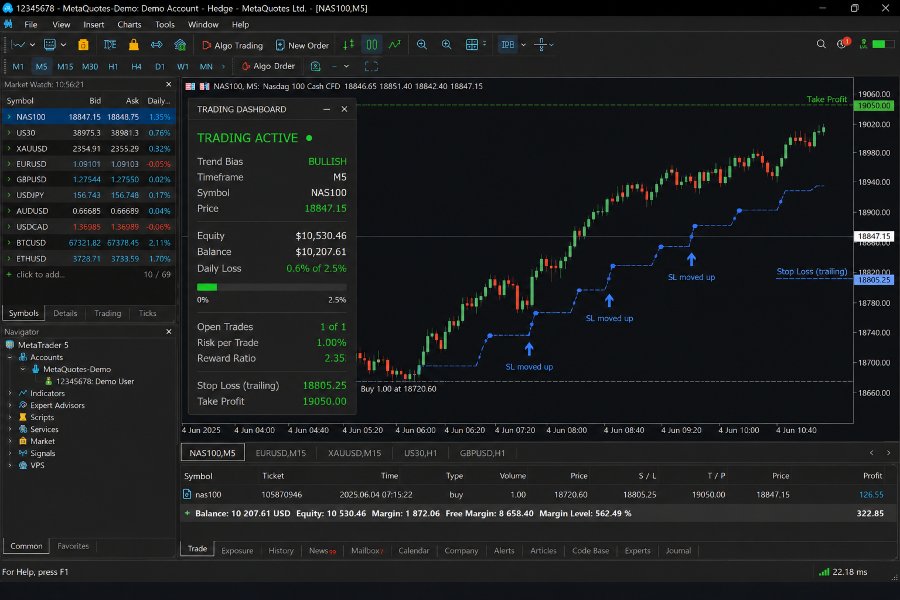Close the Trading Dashboard panel
Screen dimensions: 900x600
pos(344,109)
